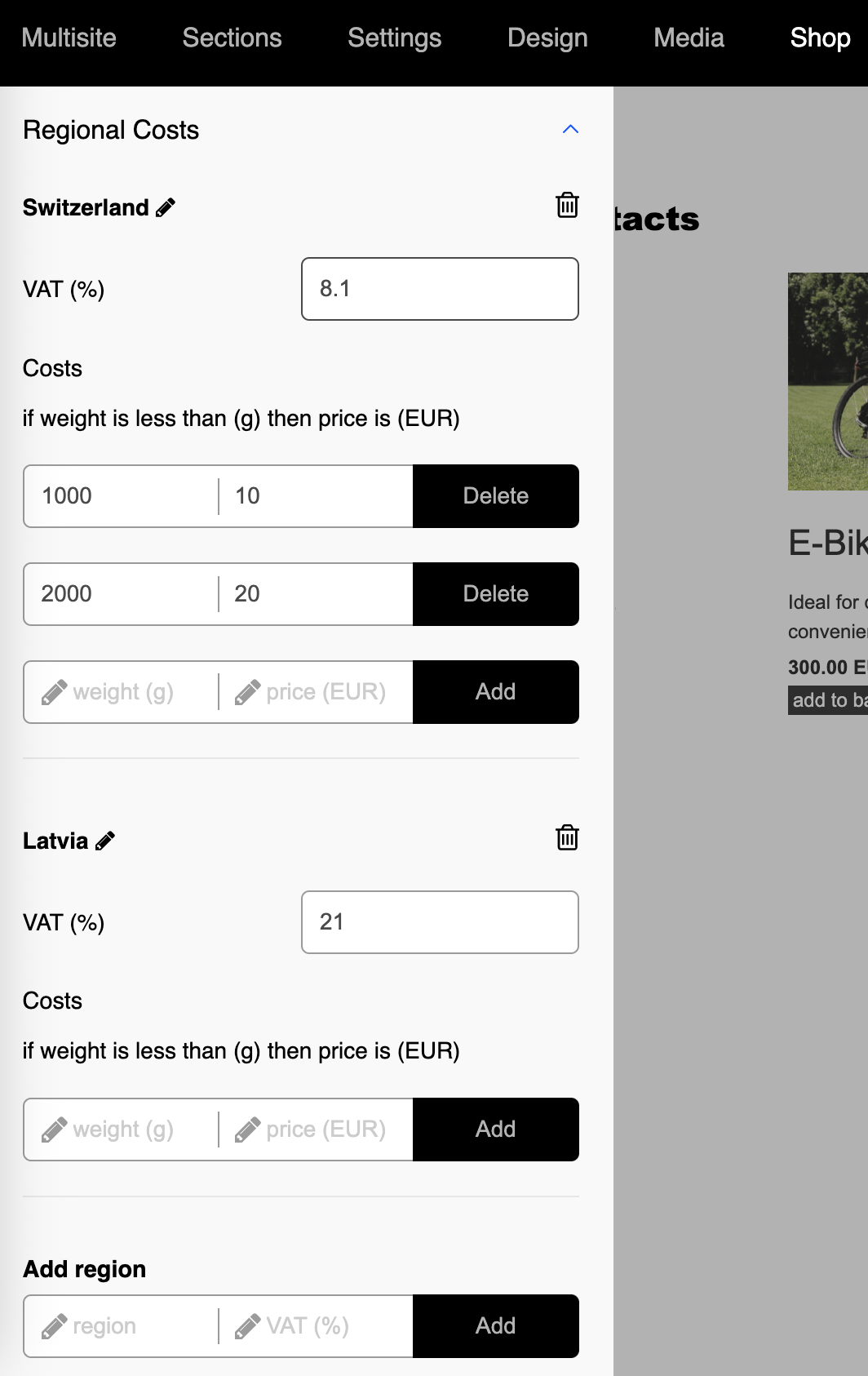Viewport: 868px width, 1376px height.
Task: Focus the Latvia VAT field showing 21
Action: pos(440,922)
